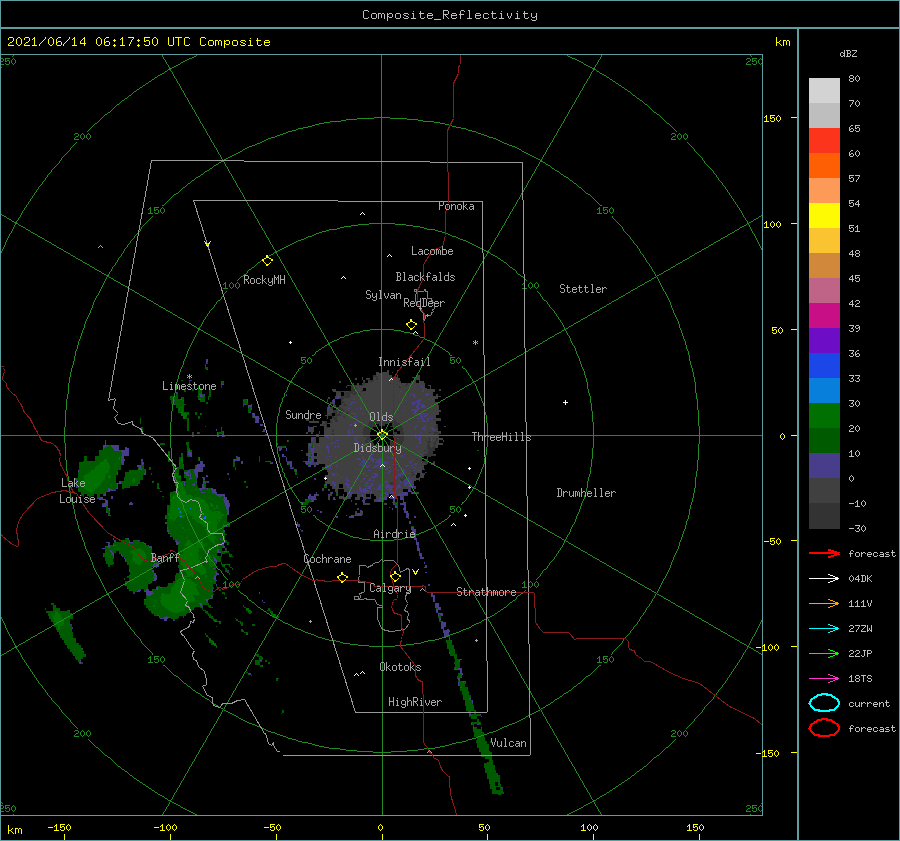Click the Didsbury city label
This screenshot has width=900, height=841.
click(378, 448)
